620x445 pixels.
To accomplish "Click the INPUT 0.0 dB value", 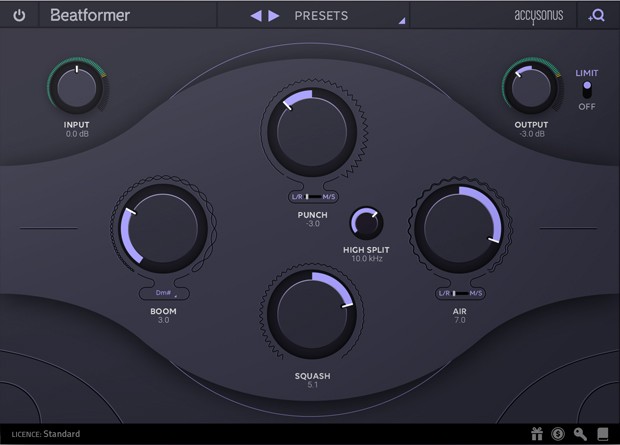I will point(77,134).
